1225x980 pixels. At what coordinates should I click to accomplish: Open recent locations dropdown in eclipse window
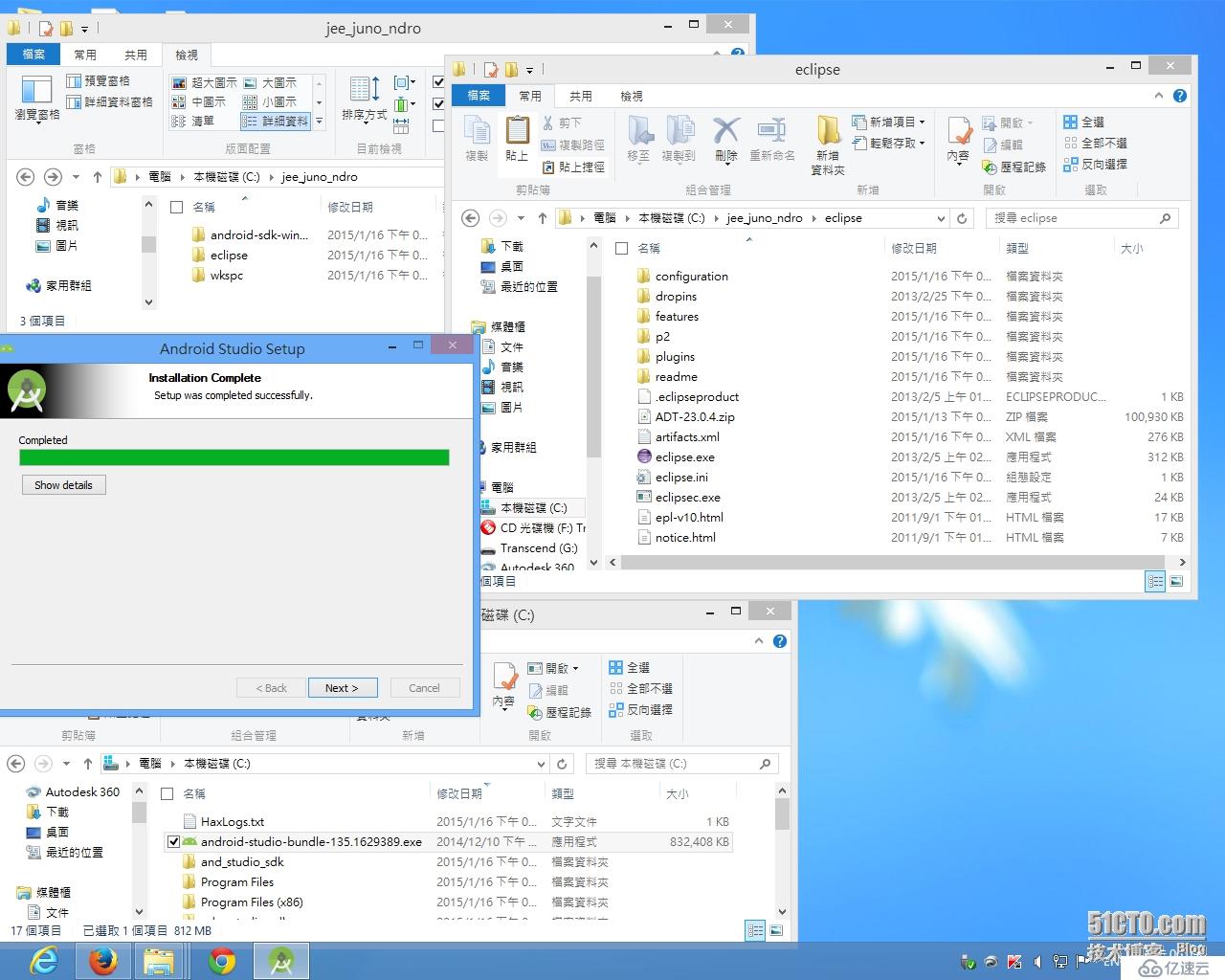[521, 218]
